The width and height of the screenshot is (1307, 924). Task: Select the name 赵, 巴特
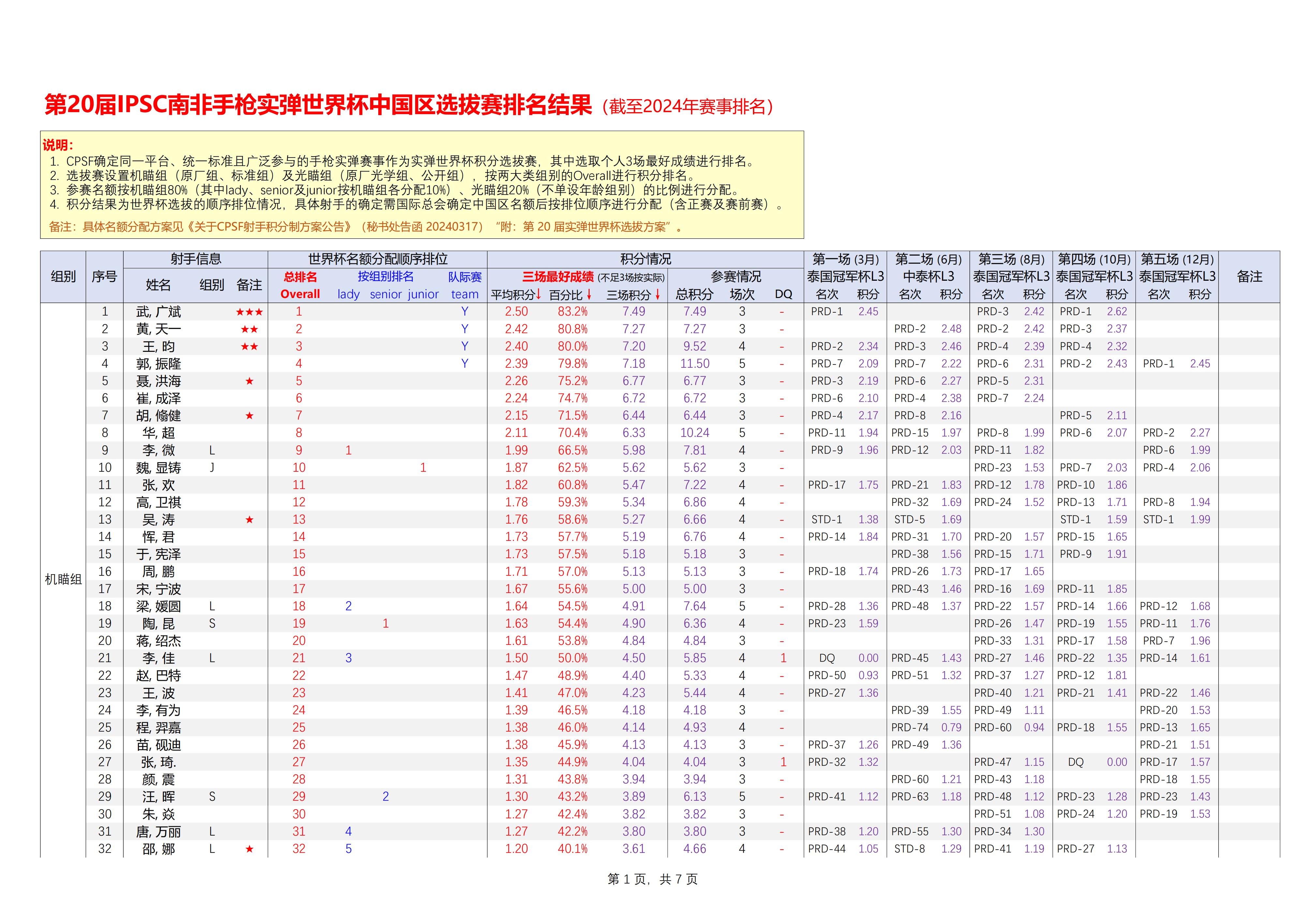[158, 676]
